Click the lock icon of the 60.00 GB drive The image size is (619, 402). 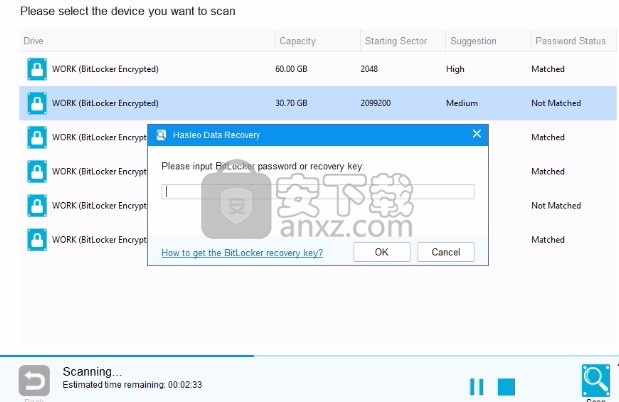37,69
